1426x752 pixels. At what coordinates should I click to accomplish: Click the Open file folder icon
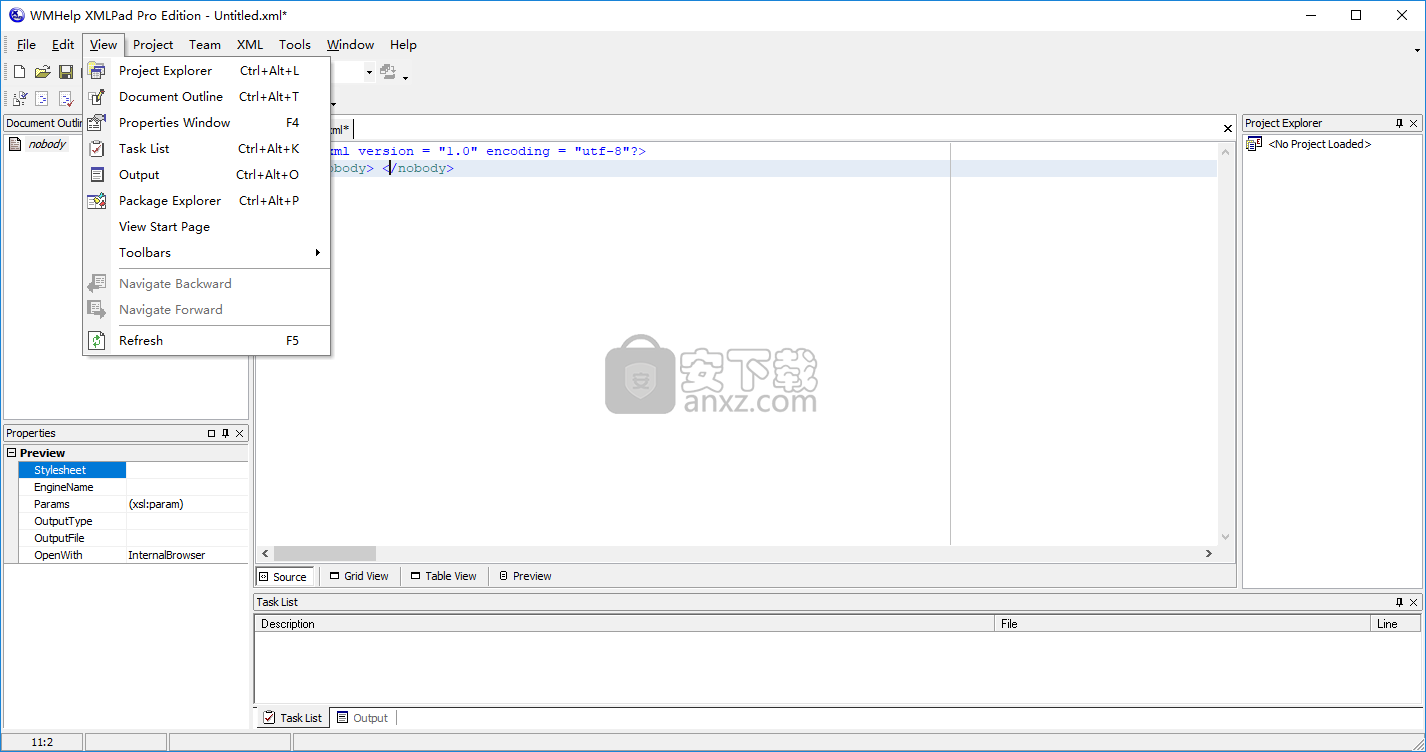click(x=43, y=72)
